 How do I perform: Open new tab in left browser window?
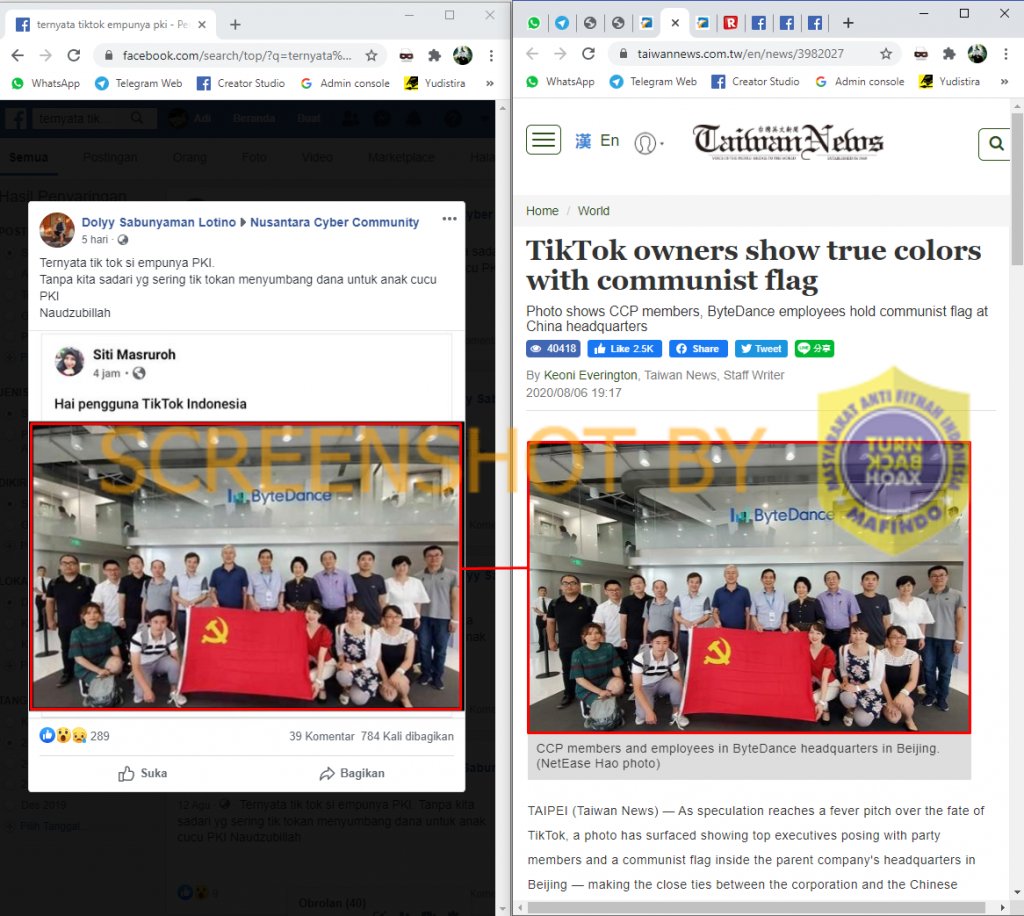235,25
